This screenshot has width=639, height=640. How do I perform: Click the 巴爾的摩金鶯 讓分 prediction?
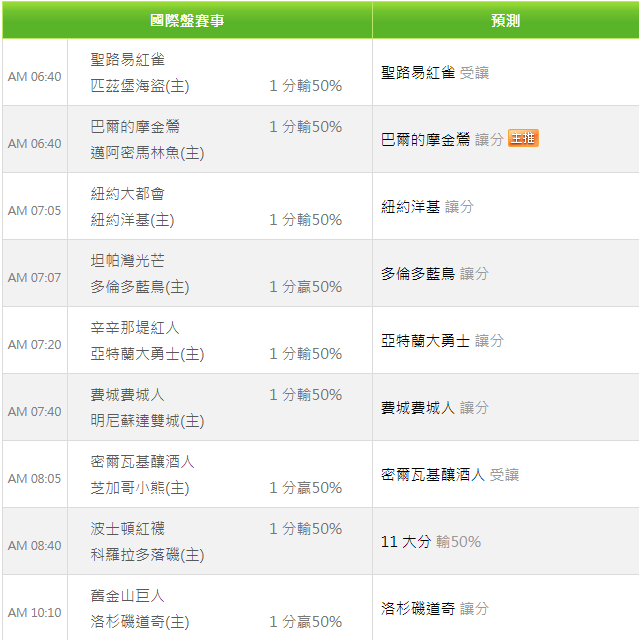tap(442, 140)
